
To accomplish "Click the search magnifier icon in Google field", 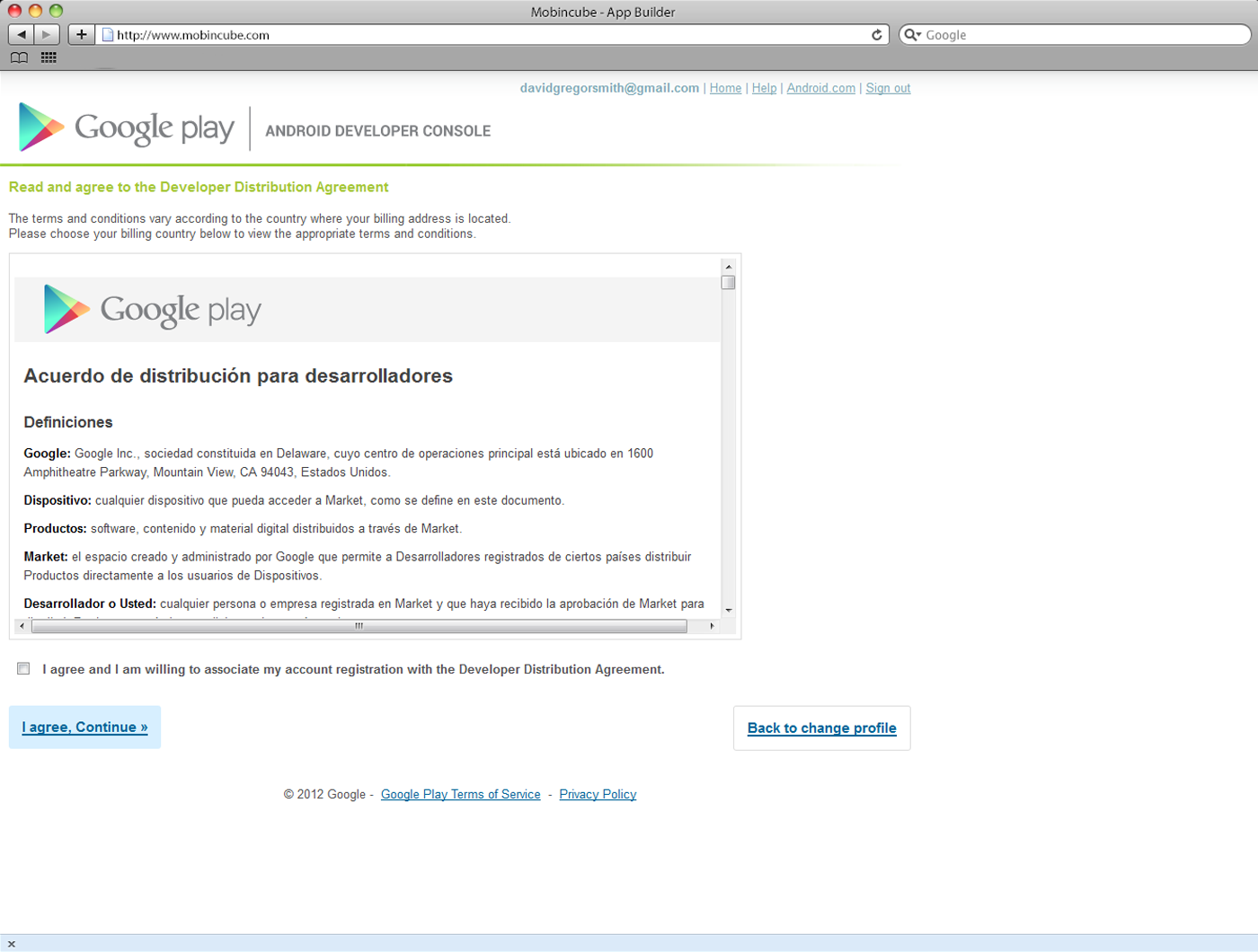I will (912, 35).
